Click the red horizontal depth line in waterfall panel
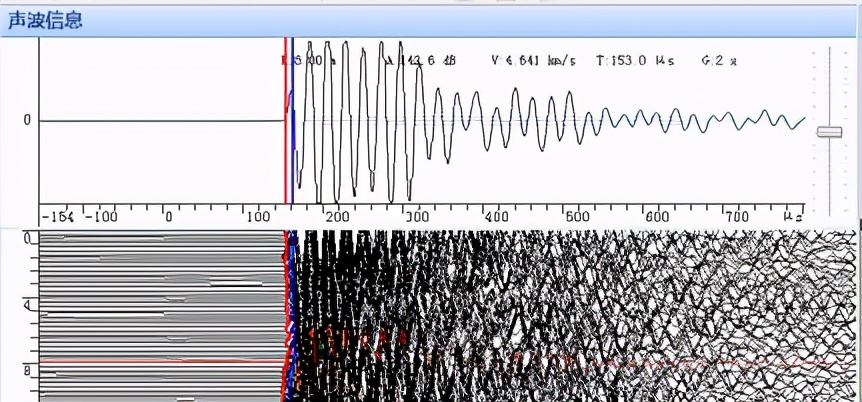The height and width of the screenshot is (402, 862). click(161, 361)
